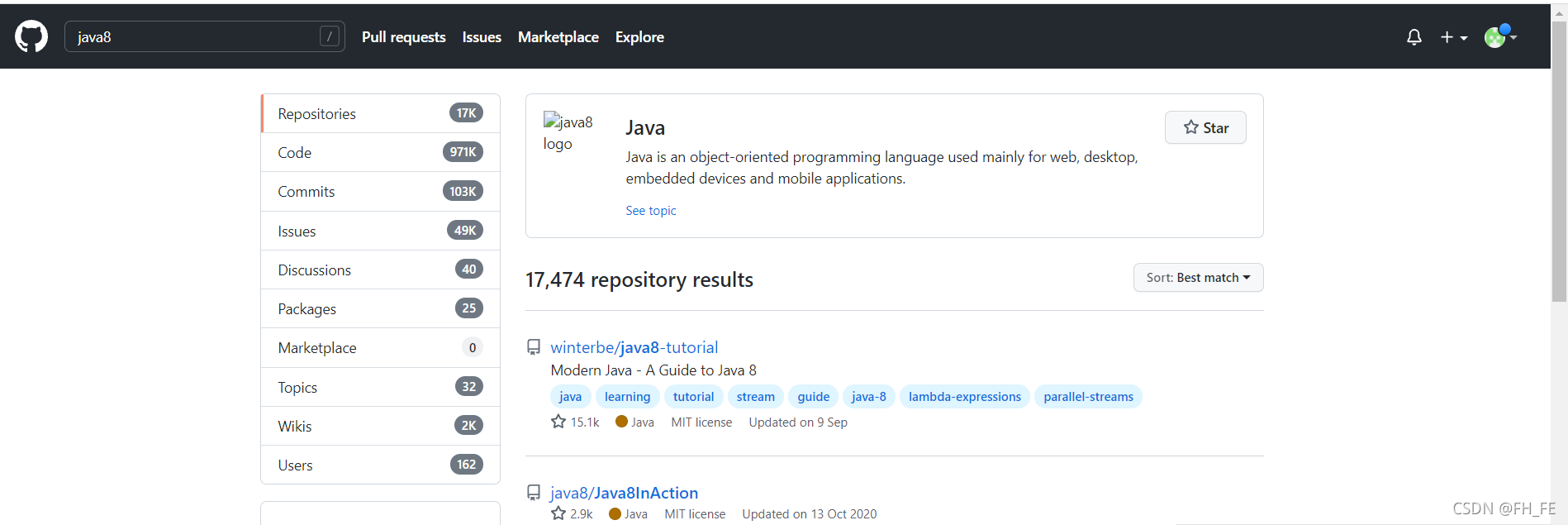Open the user avatar menu
Screen dimensions: 1568x525
[x=1500, y=37]
